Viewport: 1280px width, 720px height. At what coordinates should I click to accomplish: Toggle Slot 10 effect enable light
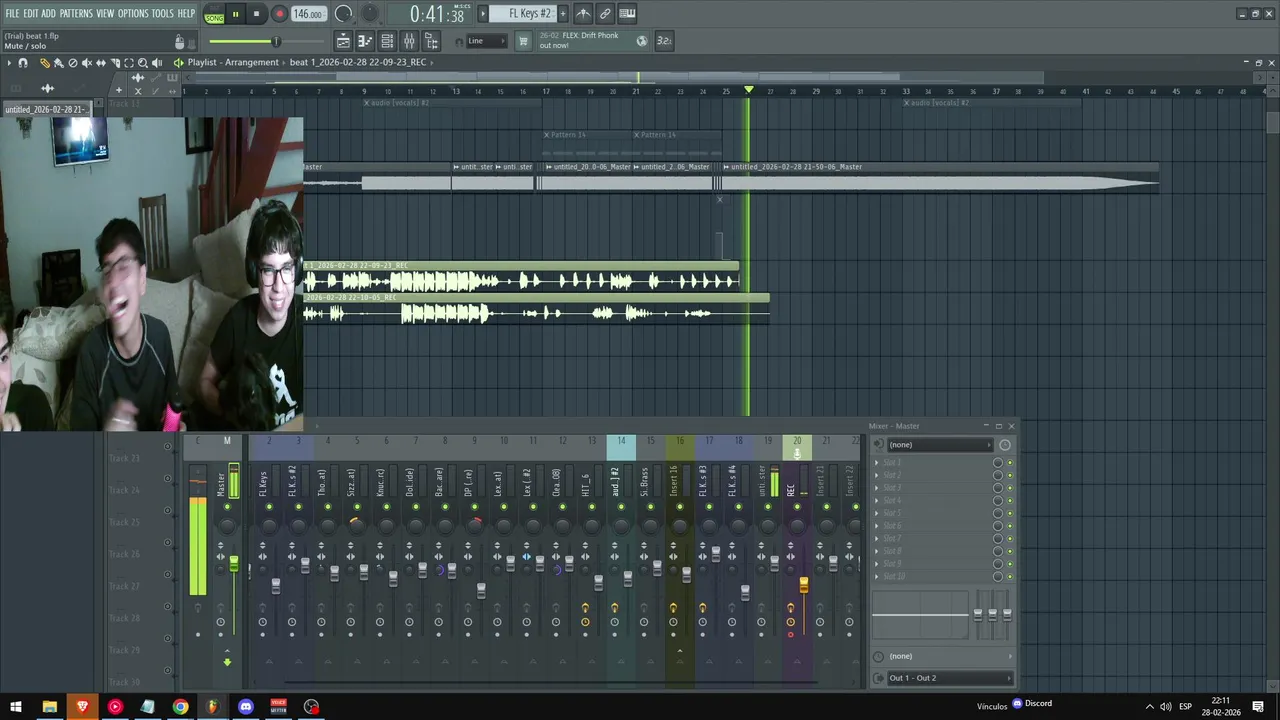pyautogui.click(x=1010, y=577)
